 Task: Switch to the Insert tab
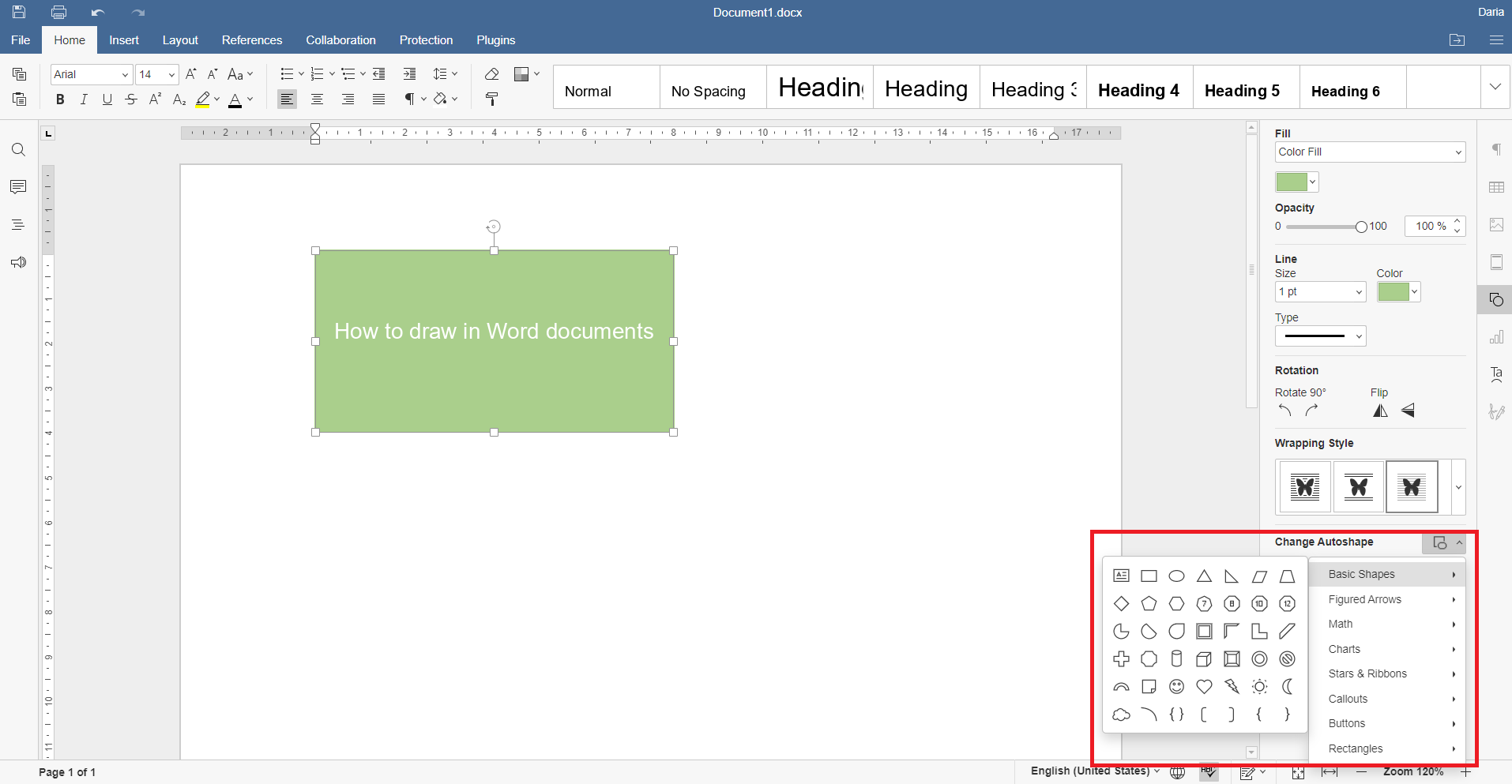click(123, 39)
